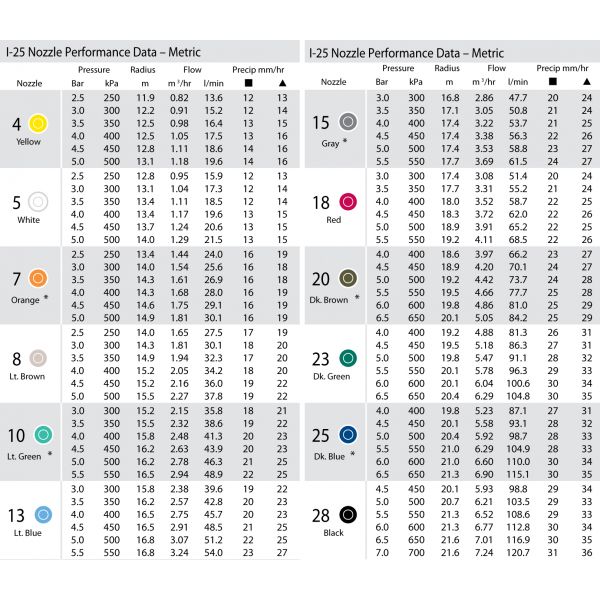Click the square precip symbol in left table

tap(248, 83)
